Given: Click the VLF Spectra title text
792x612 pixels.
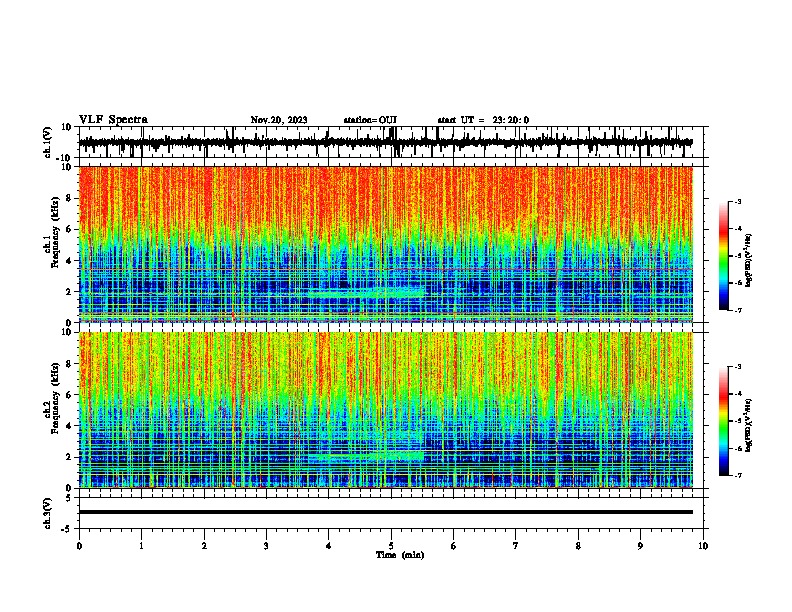Looking at the screenshot, I should click(x=113, y=119).
